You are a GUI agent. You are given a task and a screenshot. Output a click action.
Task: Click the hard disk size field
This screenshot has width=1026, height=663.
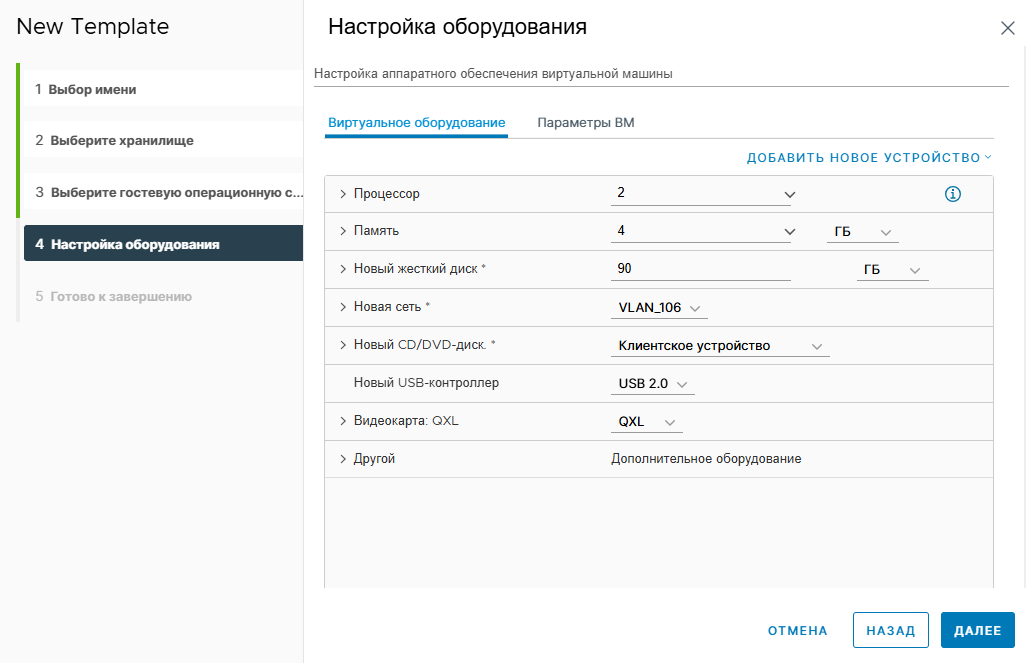700,269
